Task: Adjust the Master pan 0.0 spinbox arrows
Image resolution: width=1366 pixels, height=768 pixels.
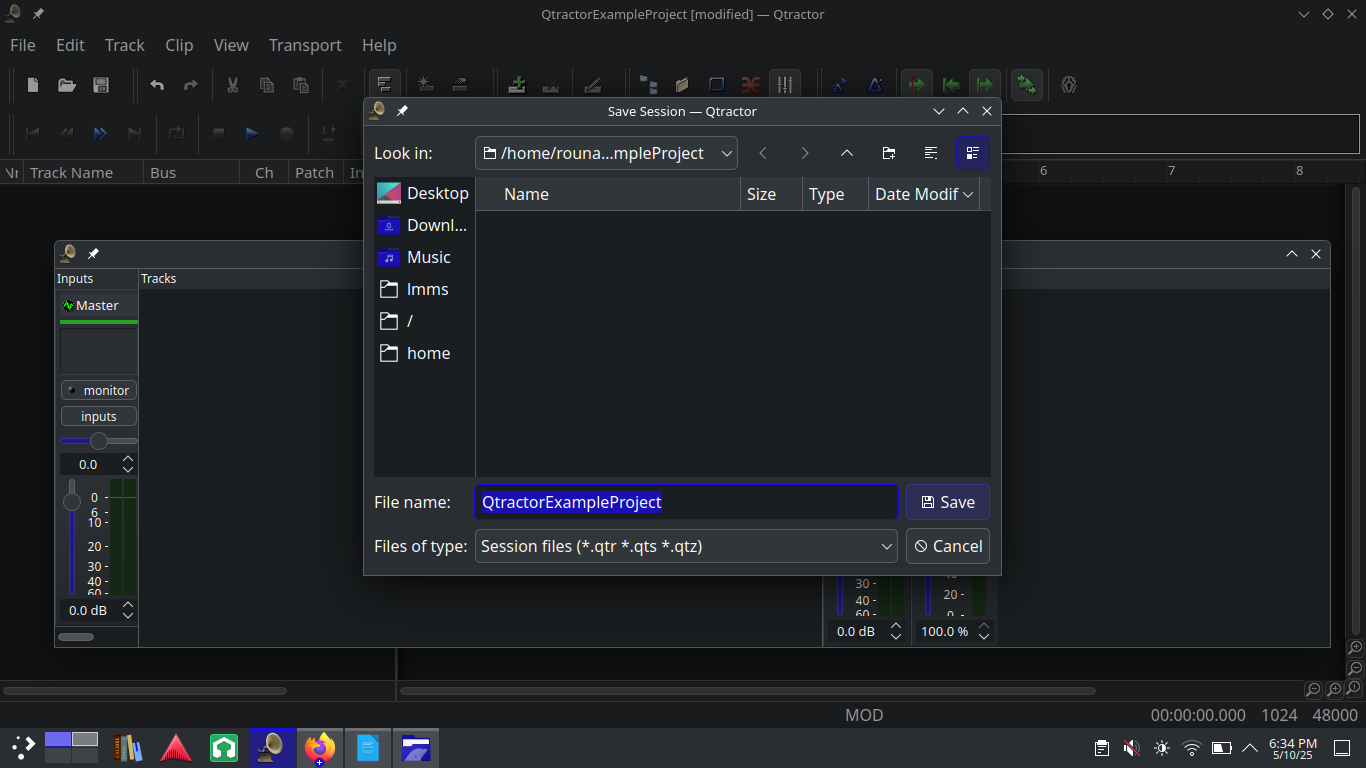Action: pos(128,464)
